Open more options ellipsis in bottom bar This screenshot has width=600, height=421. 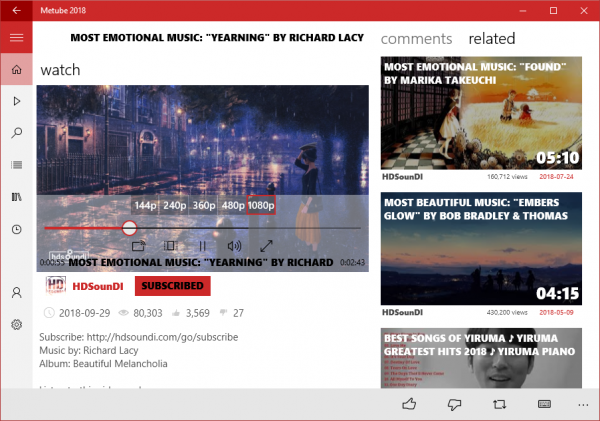[583, 405]
